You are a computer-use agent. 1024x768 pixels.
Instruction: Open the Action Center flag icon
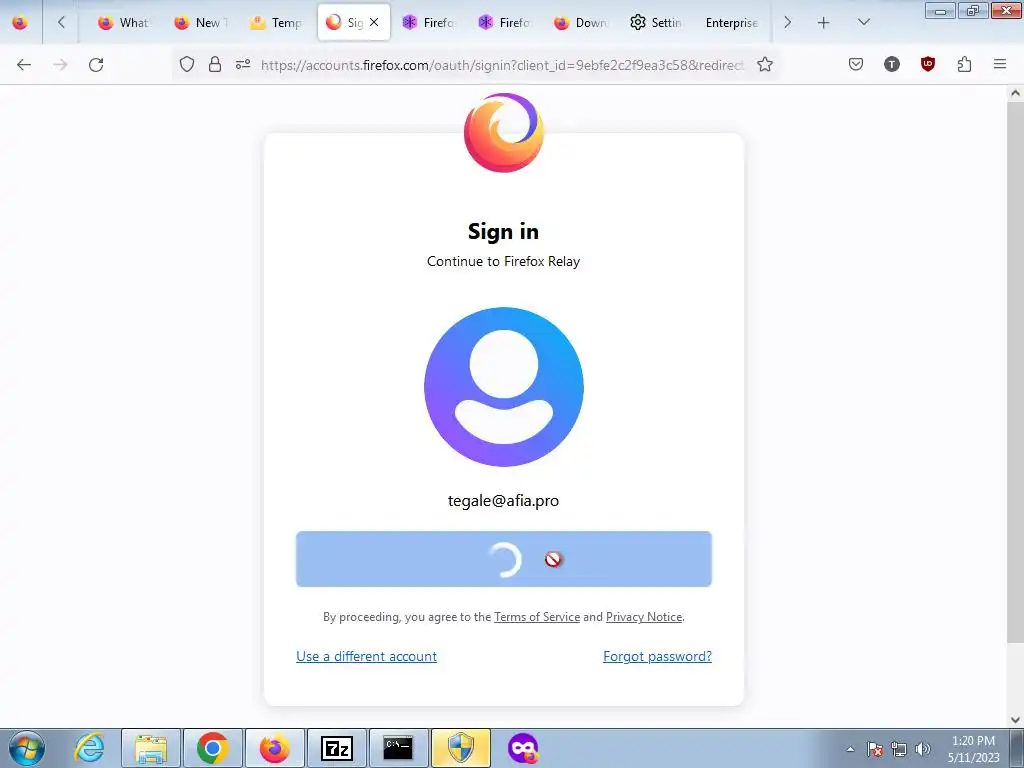[875, 749]
